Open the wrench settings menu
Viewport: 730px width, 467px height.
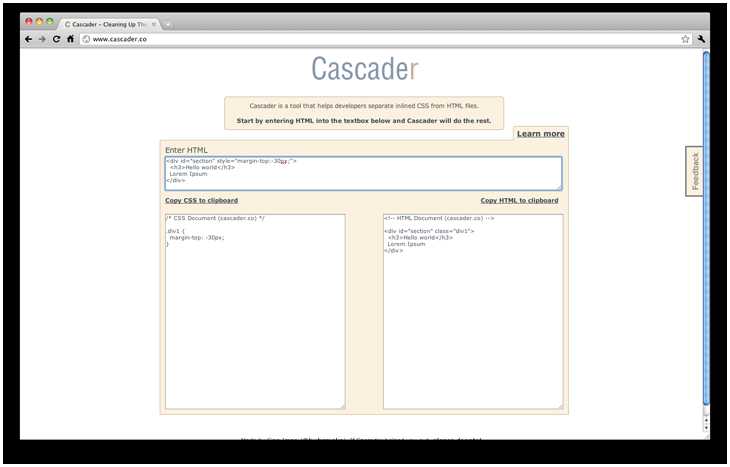point(701,40)
